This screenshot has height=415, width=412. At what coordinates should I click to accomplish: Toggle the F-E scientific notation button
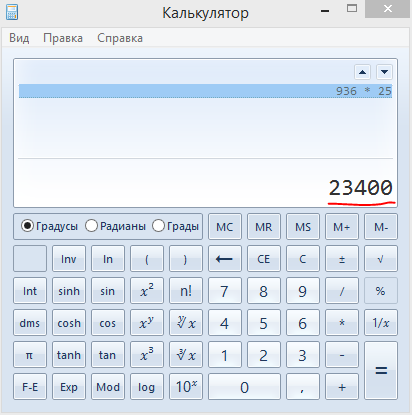30,387
